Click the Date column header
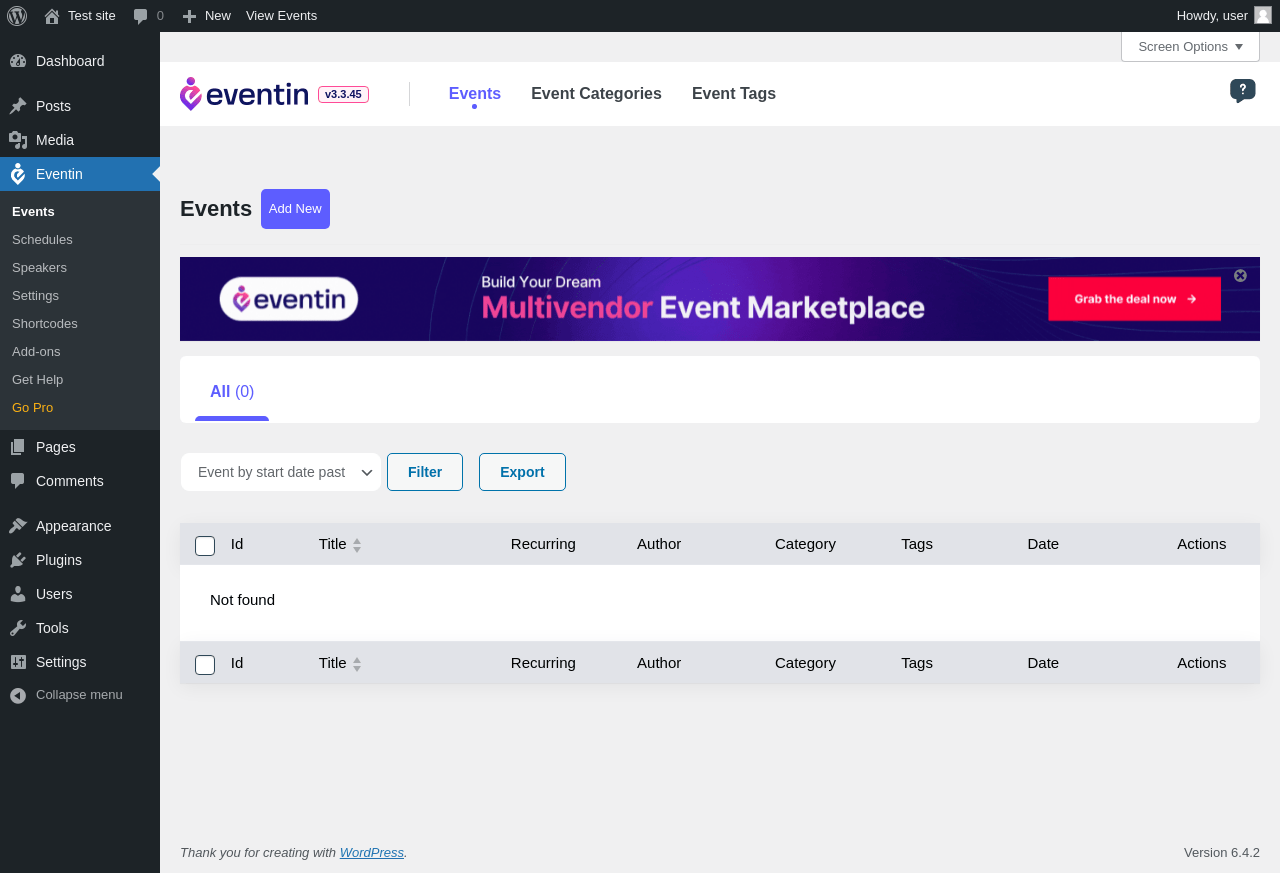 tap(1043, 544)
